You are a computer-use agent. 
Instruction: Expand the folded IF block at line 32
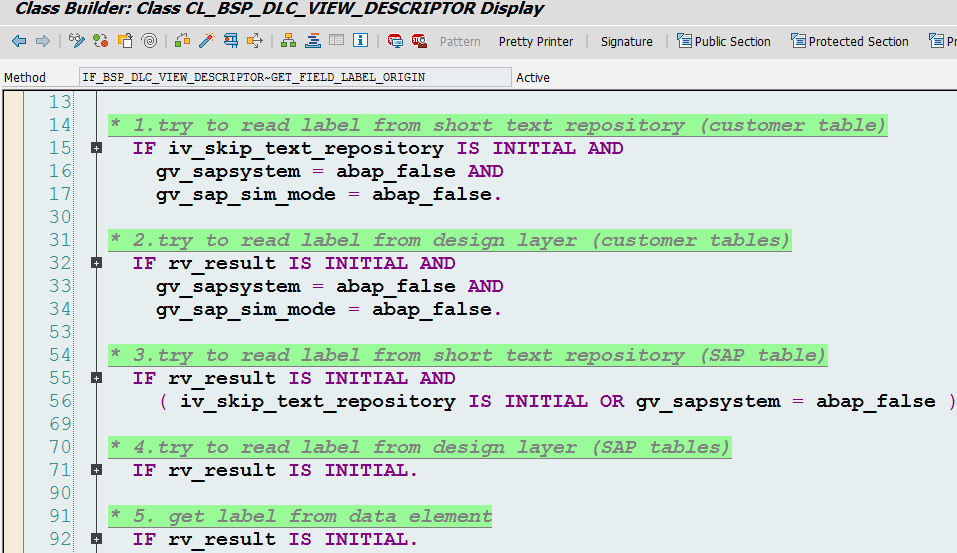pyautogui.click(x=96, y=263)
